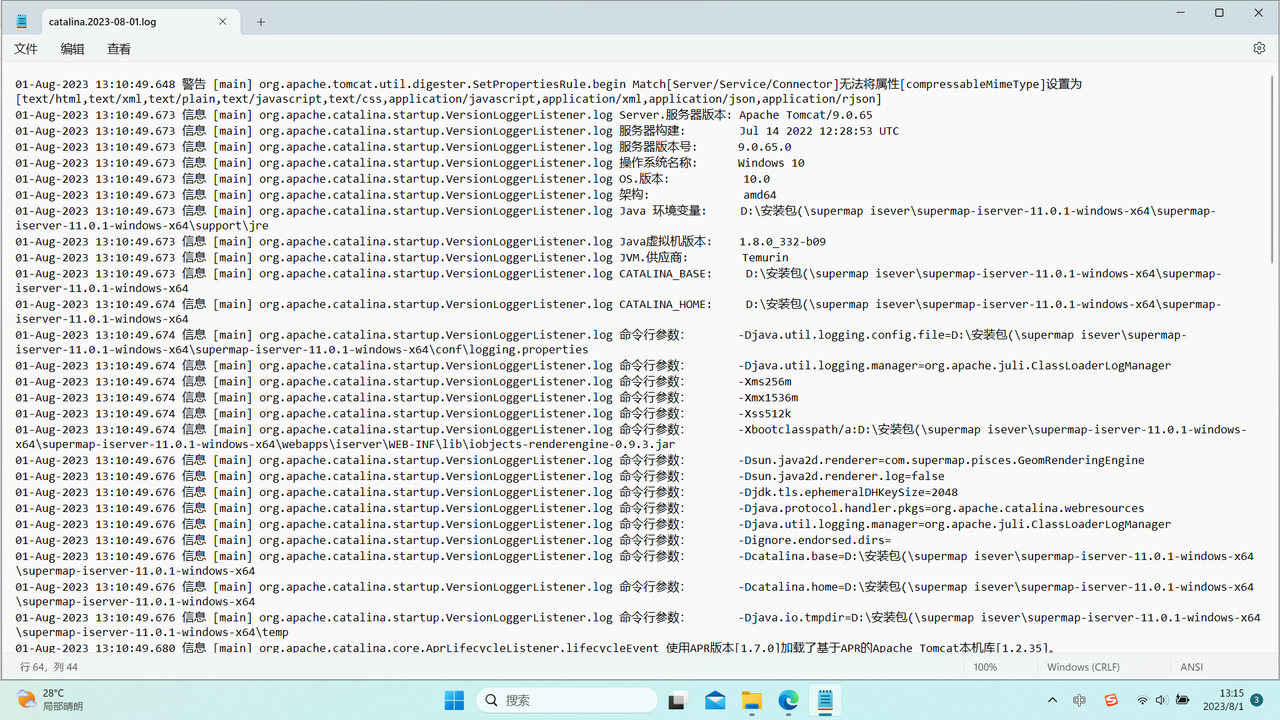
Task: Close the catalina.2023-08-01.log tab
Action: pyautogui.click(x=223, y=21)
